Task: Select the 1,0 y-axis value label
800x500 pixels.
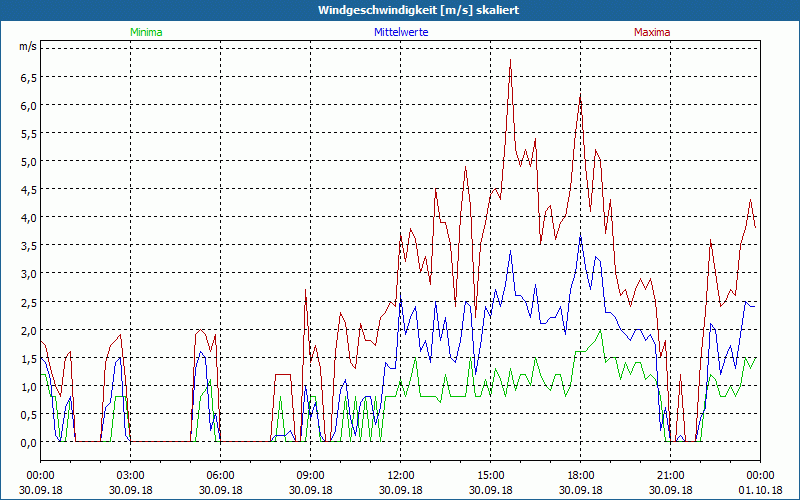Action: (x=27, y=386)
